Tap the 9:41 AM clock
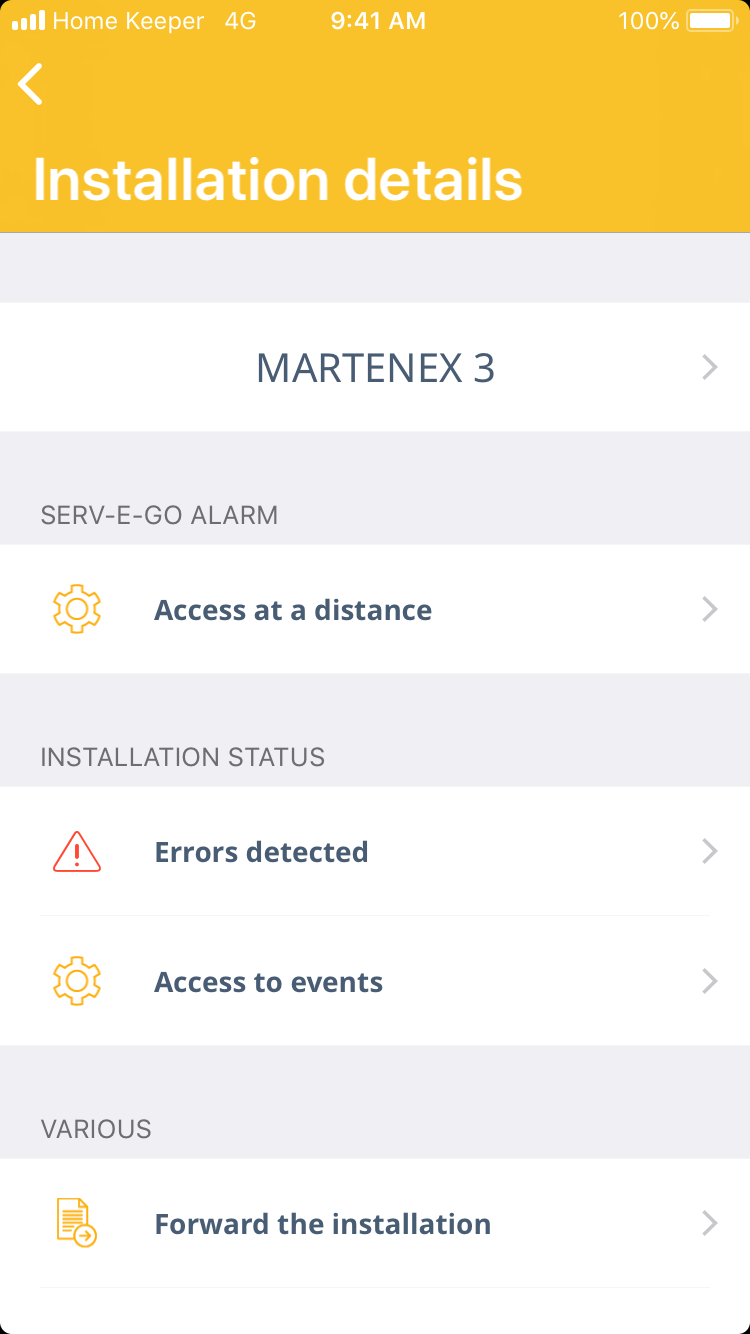 (x=378, y=21)
